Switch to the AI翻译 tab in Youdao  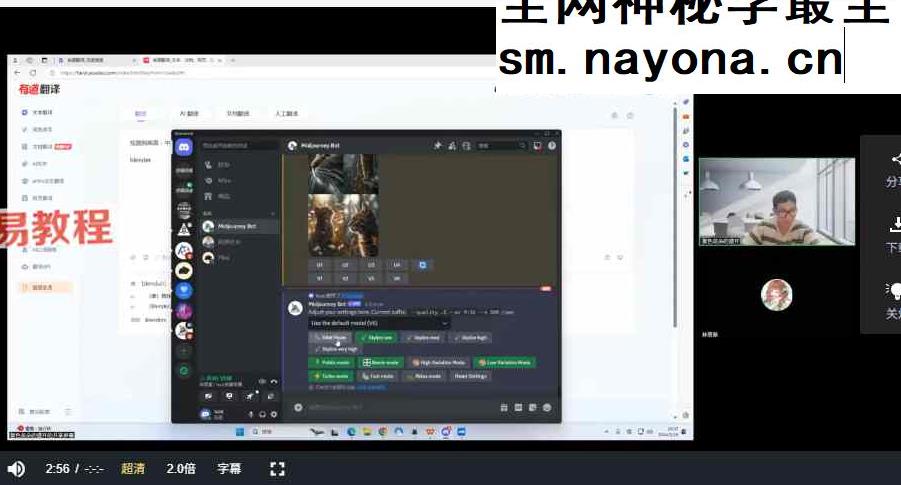coord(188,114)
